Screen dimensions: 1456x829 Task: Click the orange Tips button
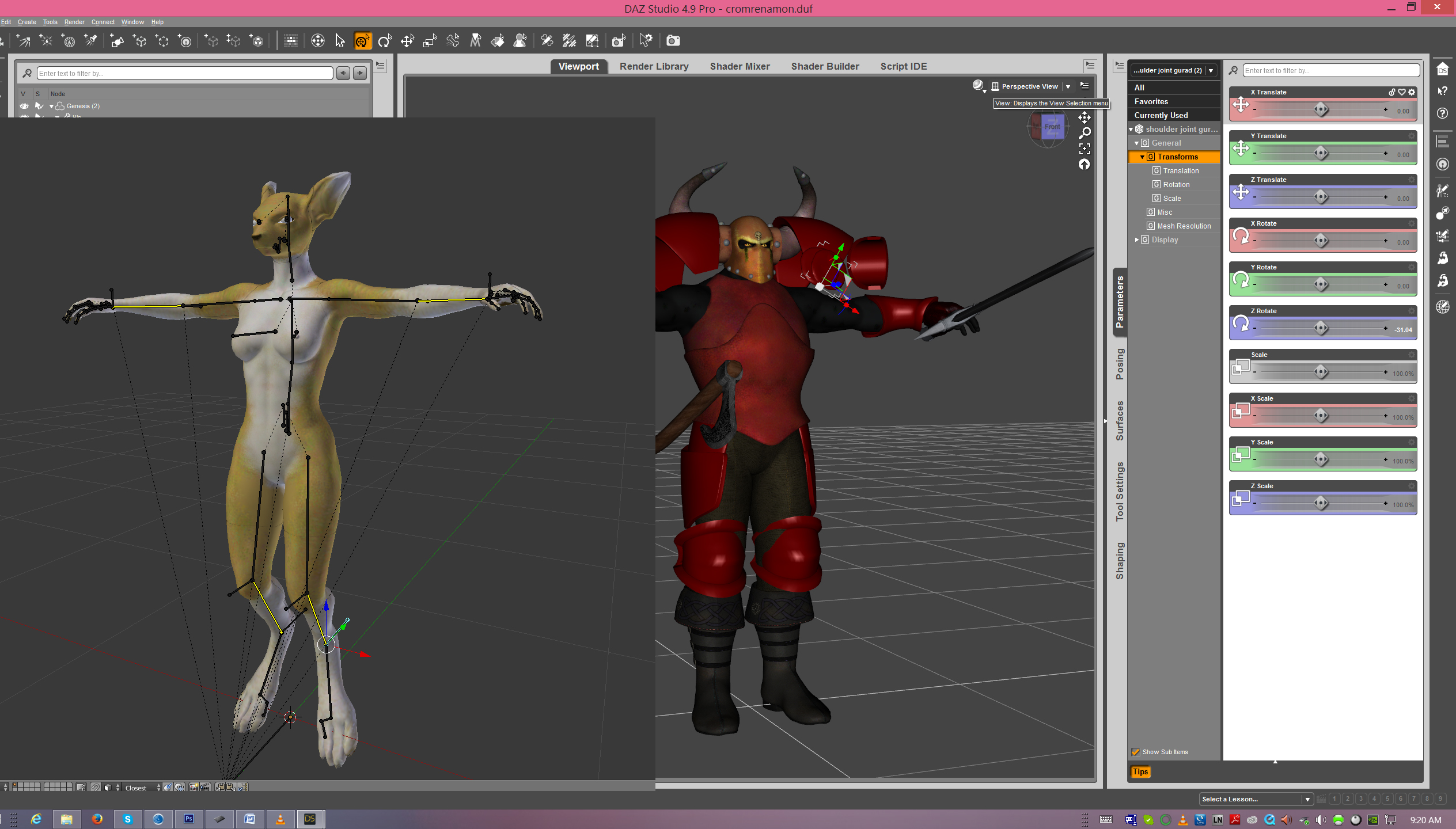(x=1140, y=772)
